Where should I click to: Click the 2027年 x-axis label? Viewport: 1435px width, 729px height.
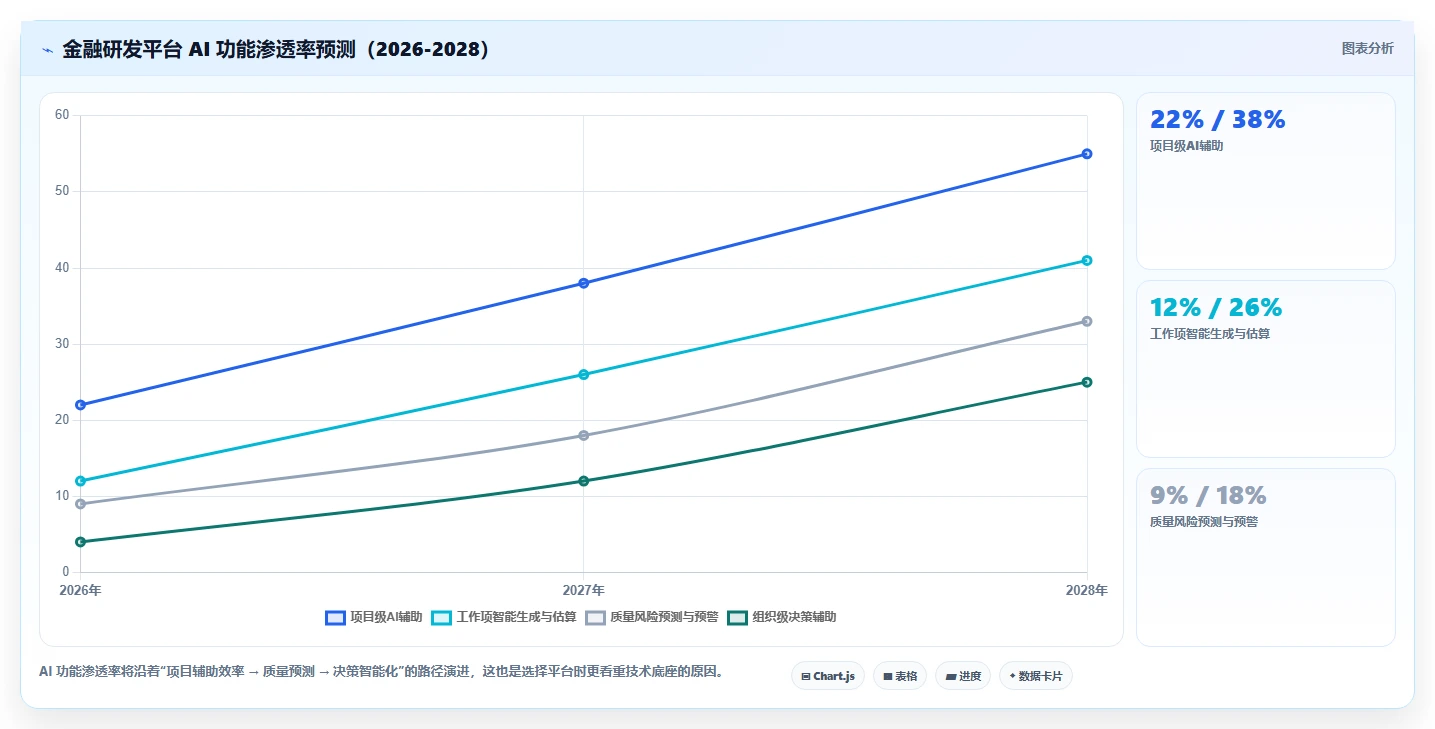(x=584, y=591)
